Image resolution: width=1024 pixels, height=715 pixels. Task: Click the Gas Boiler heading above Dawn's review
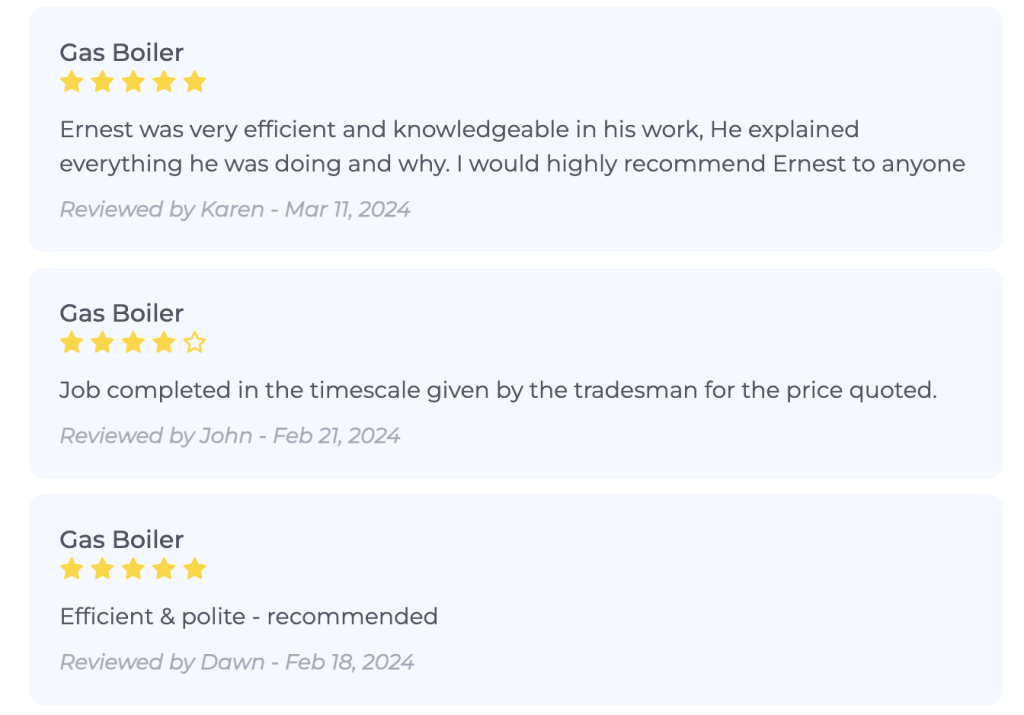tap(122, 540)
